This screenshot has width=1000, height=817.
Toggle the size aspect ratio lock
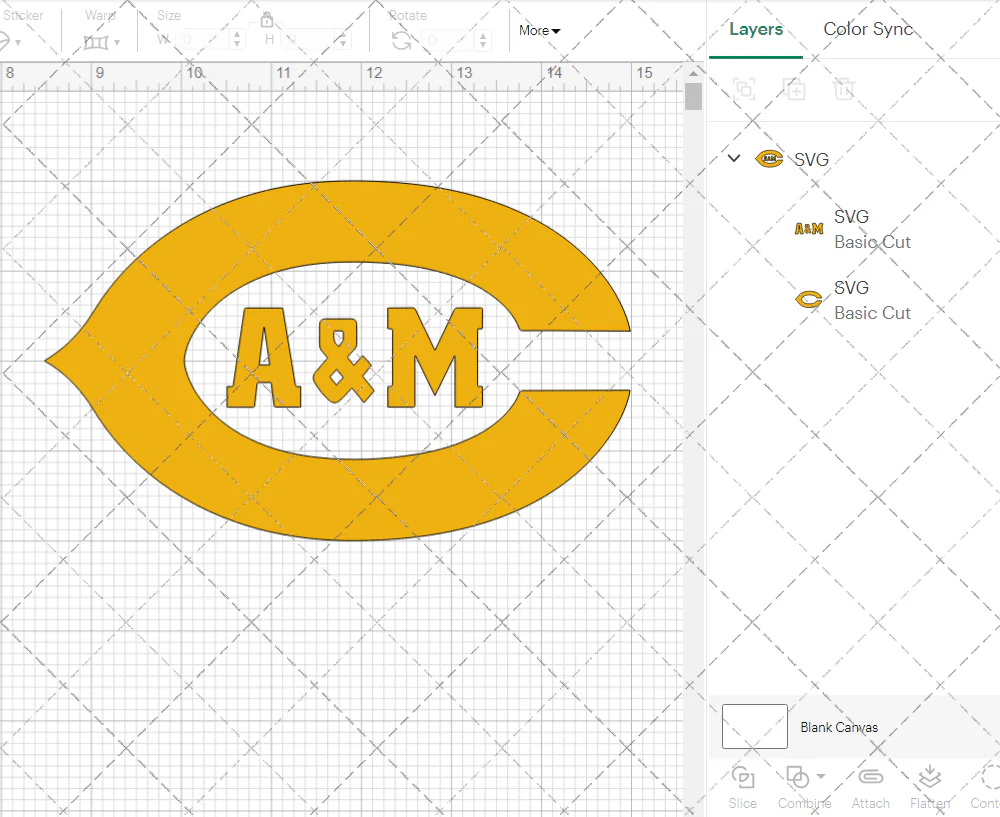(x=267, y=20)
